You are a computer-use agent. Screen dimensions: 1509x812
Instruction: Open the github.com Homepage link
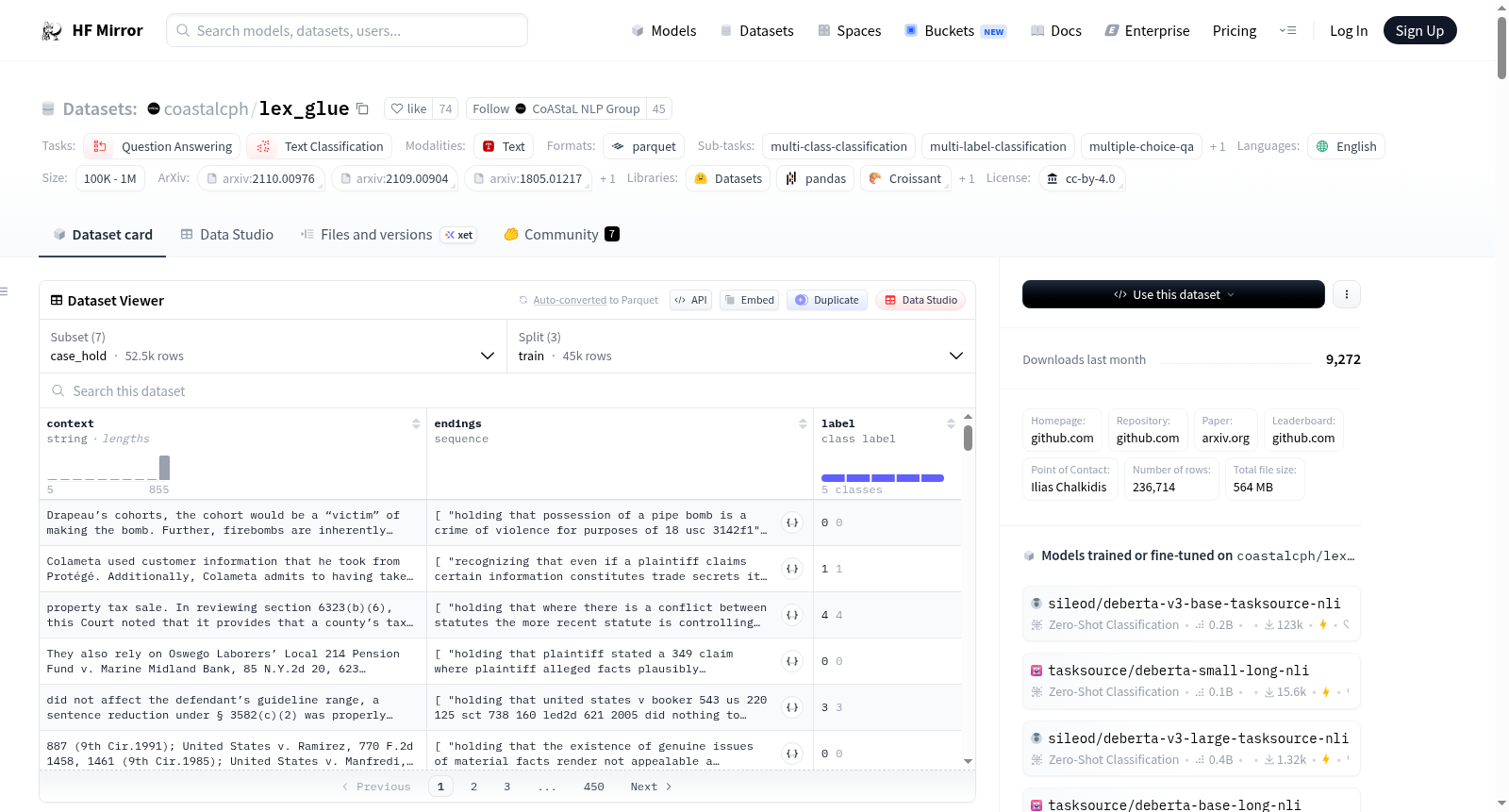[1062, 438]
